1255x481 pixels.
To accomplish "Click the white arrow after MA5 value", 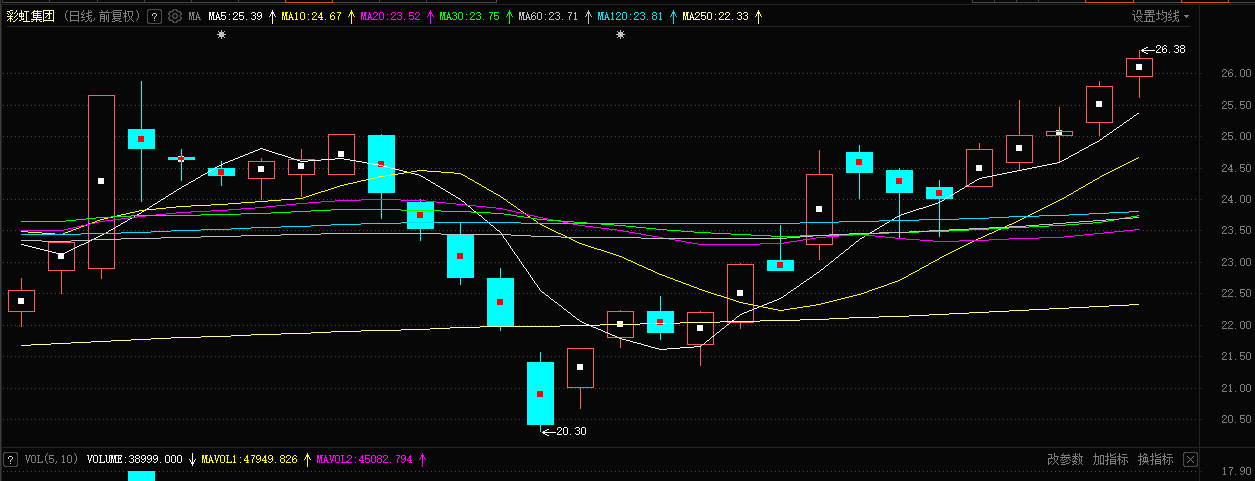I will pos(272,17).
